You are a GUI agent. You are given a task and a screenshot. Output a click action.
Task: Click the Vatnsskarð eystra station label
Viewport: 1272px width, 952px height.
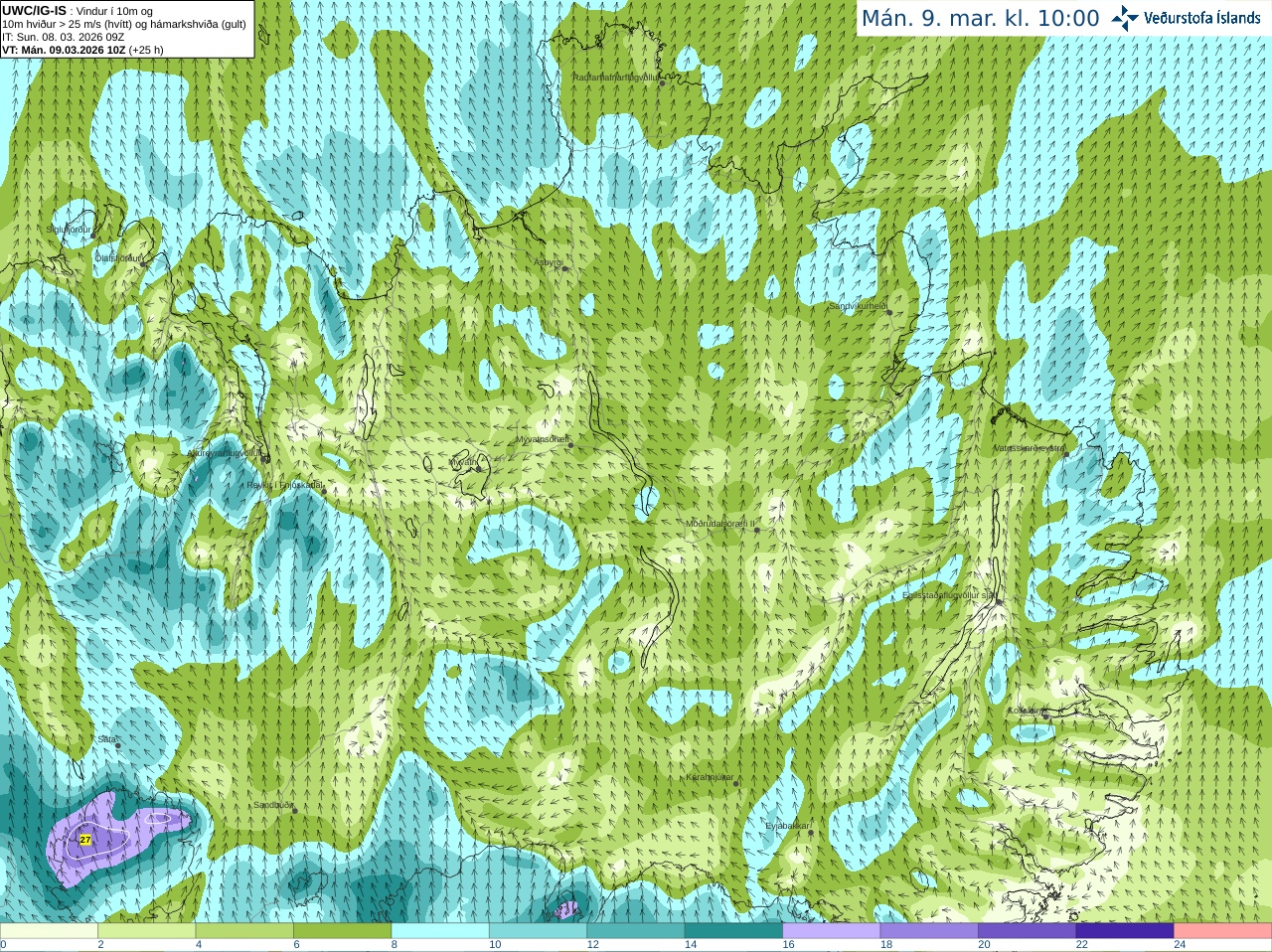pos(1030,448)
